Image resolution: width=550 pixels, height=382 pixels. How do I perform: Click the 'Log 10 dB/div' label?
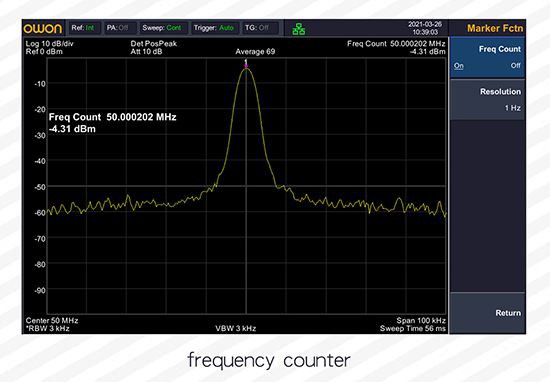click(49, 44)
